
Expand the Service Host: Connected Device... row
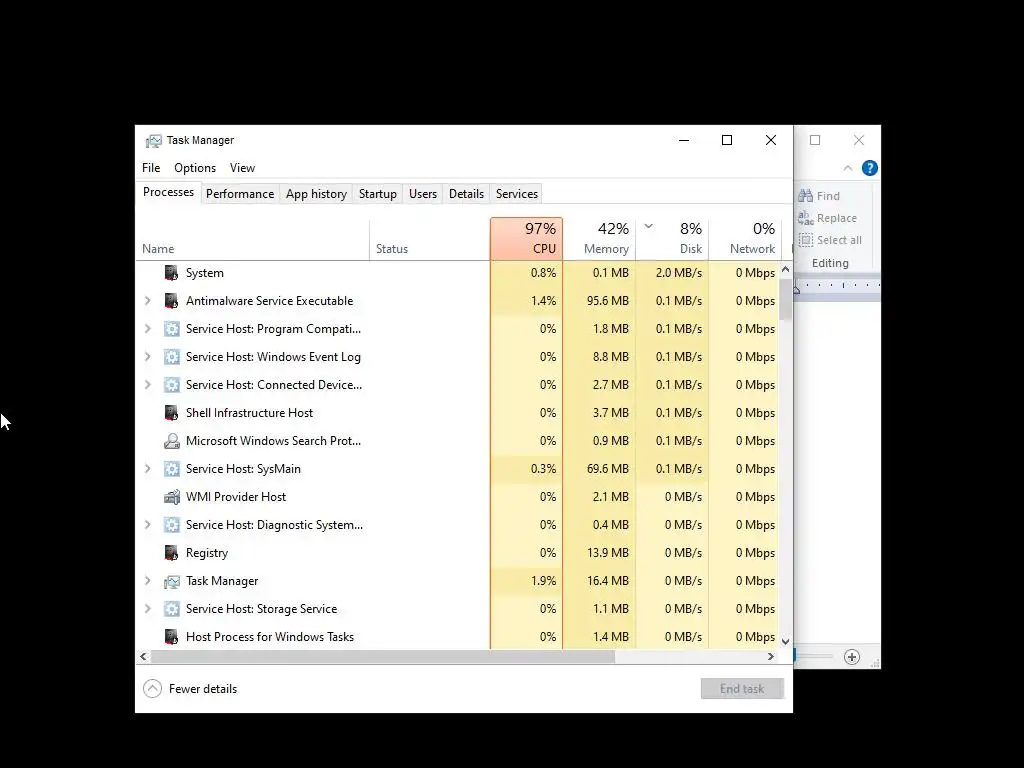click(x=148, y=385)
